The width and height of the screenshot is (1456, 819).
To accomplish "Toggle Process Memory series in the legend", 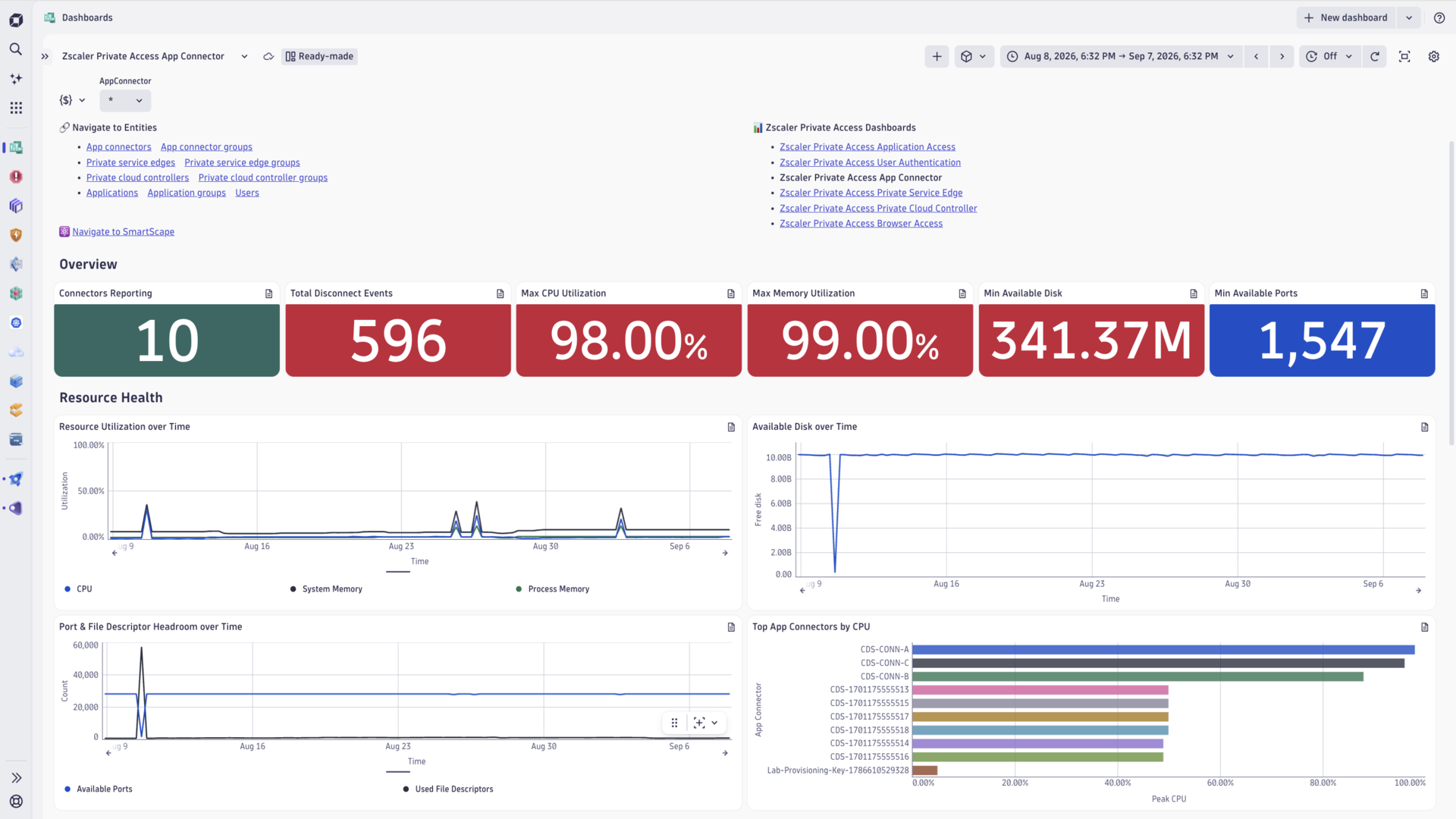I will coord(552,589).
